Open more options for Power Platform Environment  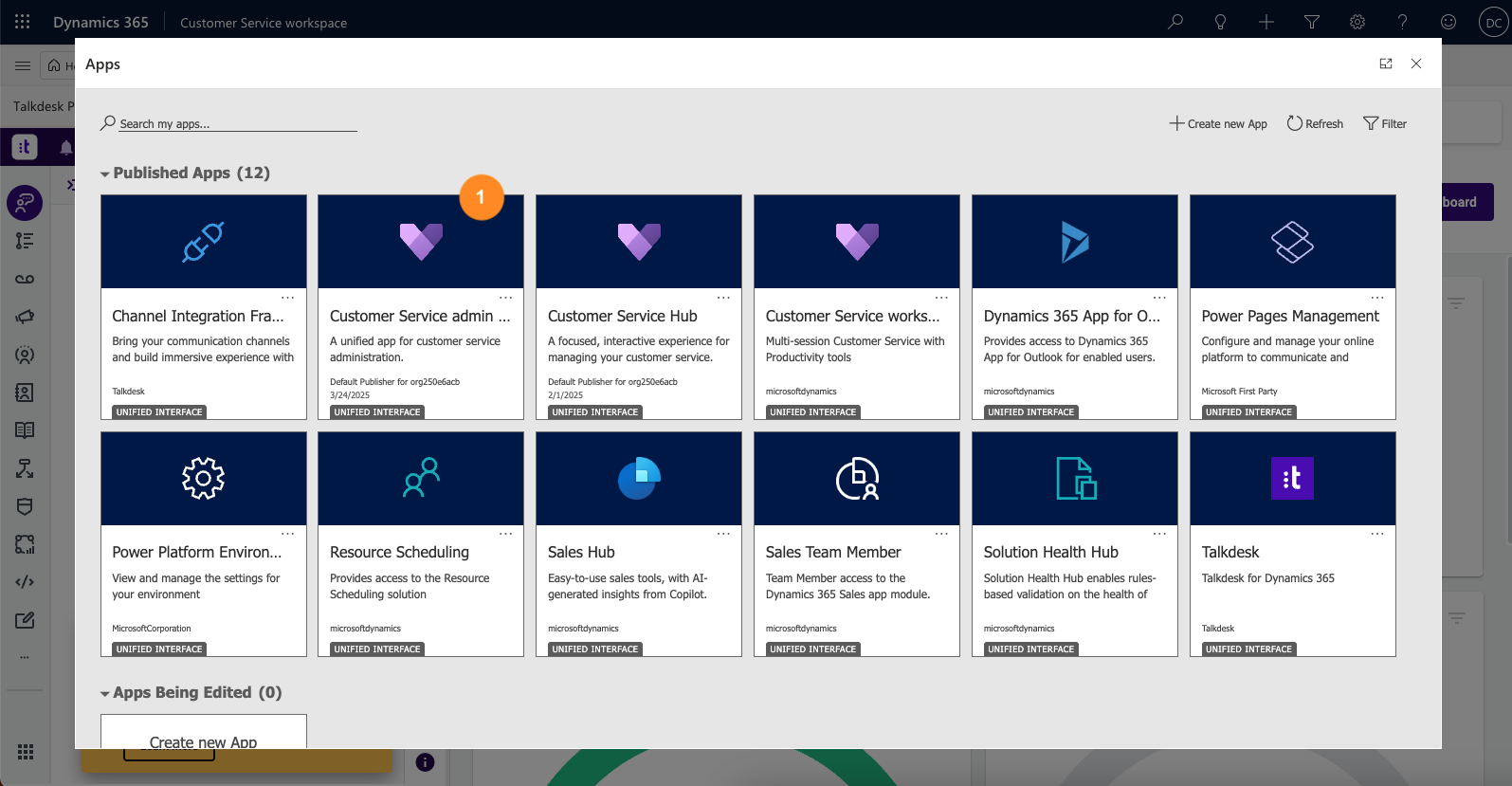288,534
